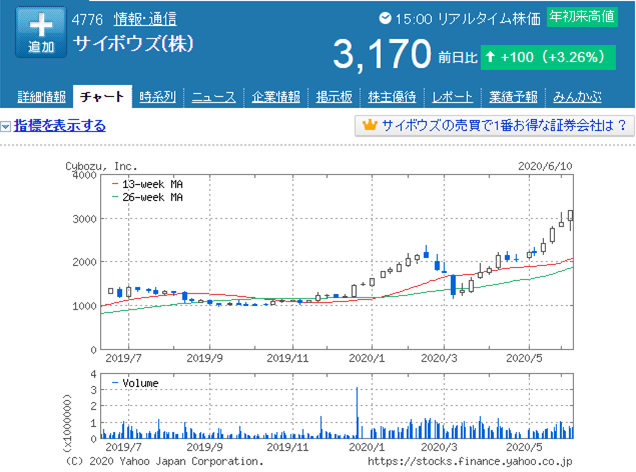The image size is (636, 472).
Task: Click the Cybozu, Inc. chart title
Action: click(x=101, y=166)
